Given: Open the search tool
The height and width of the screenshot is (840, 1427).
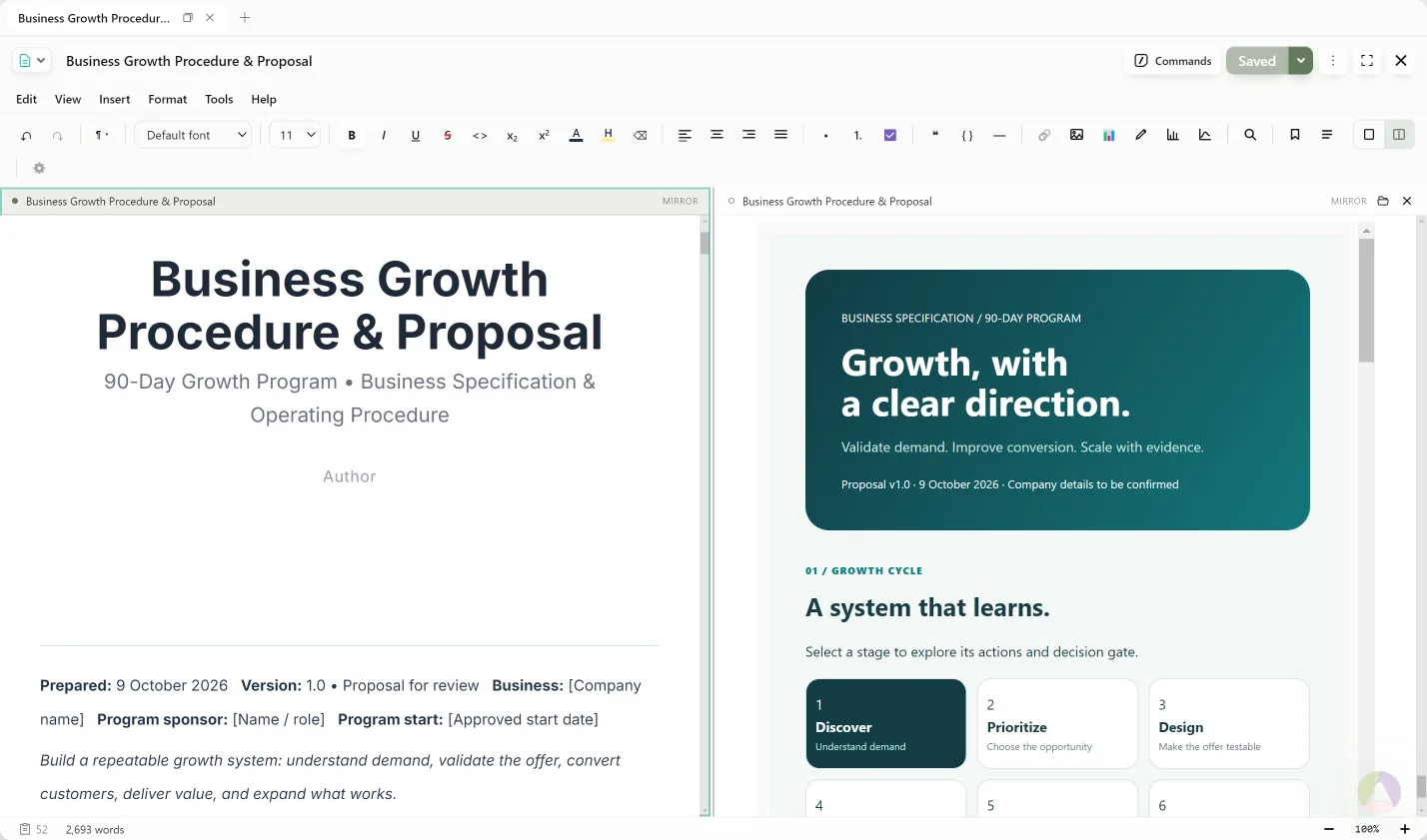Looking at the screenshot, I should pyautogui.click(x=1250, y=135).
